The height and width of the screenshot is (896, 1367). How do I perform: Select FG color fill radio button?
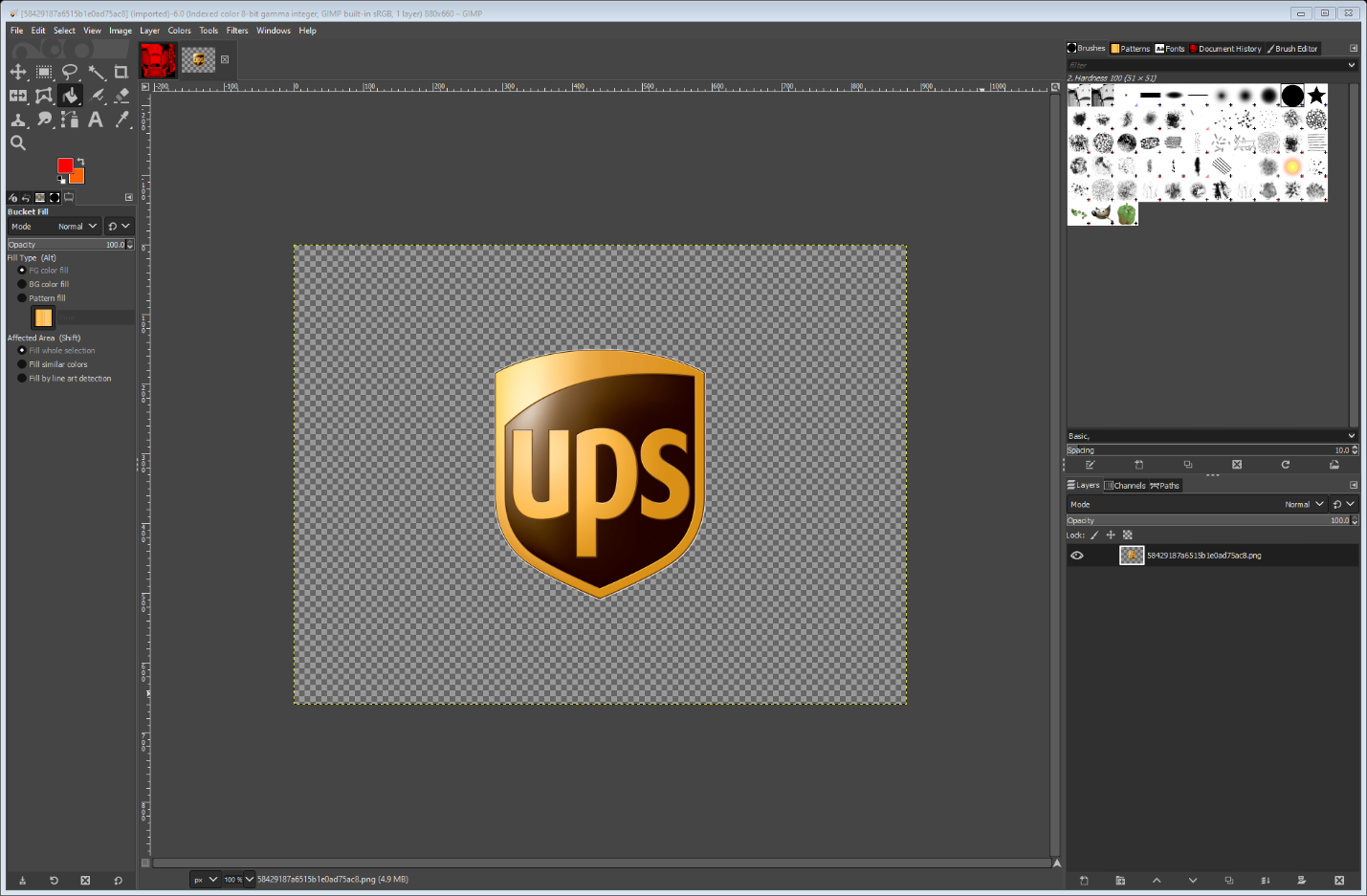coord(22,271)
